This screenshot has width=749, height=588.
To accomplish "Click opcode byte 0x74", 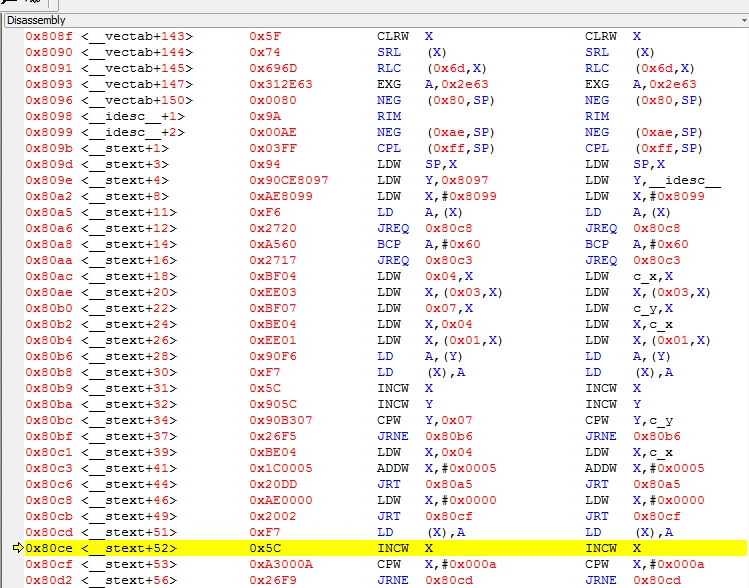I will [x=265, y=52].
